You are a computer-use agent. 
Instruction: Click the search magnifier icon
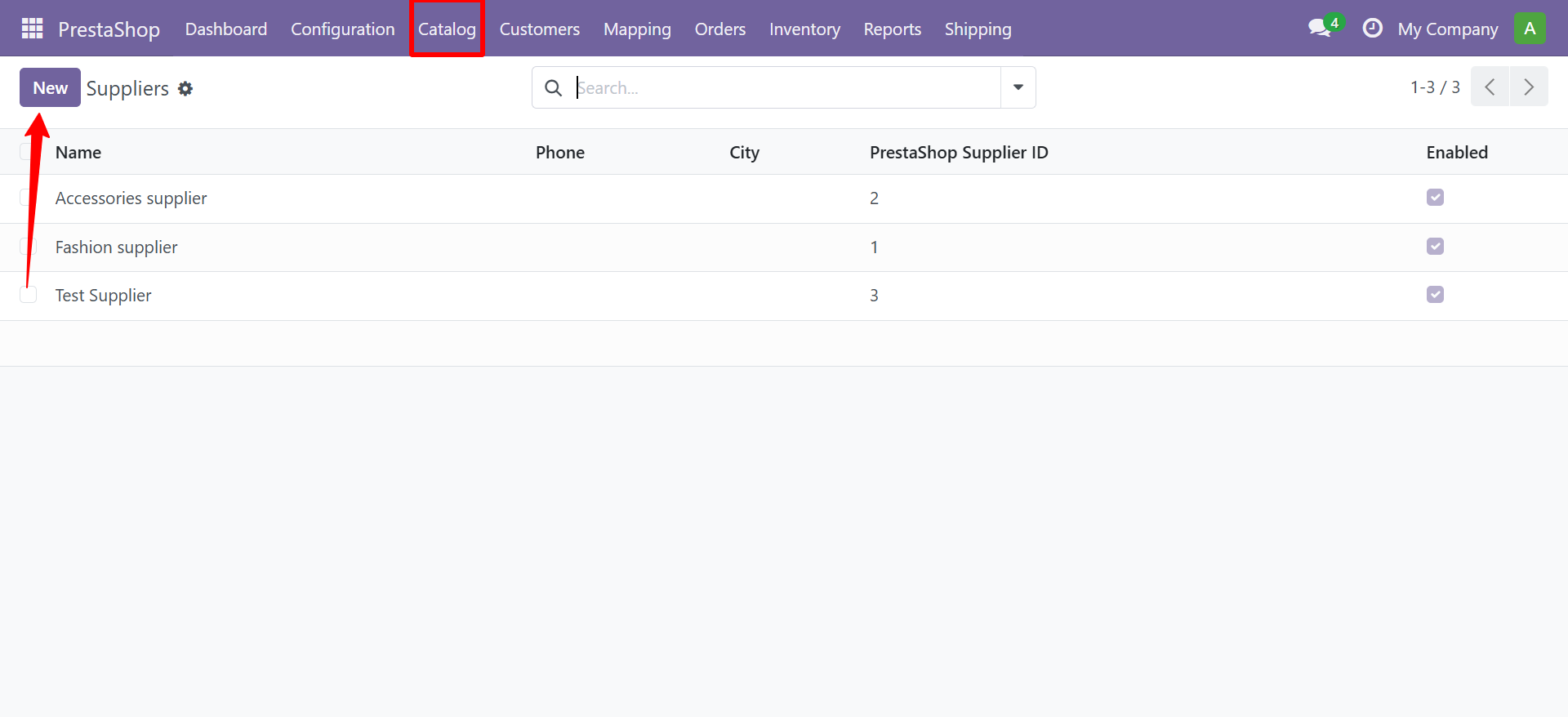[x=553, y=88]
